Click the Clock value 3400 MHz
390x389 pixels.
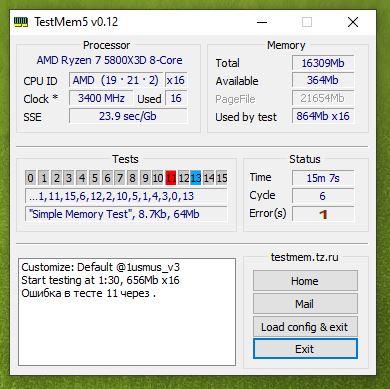click(101, 98)
